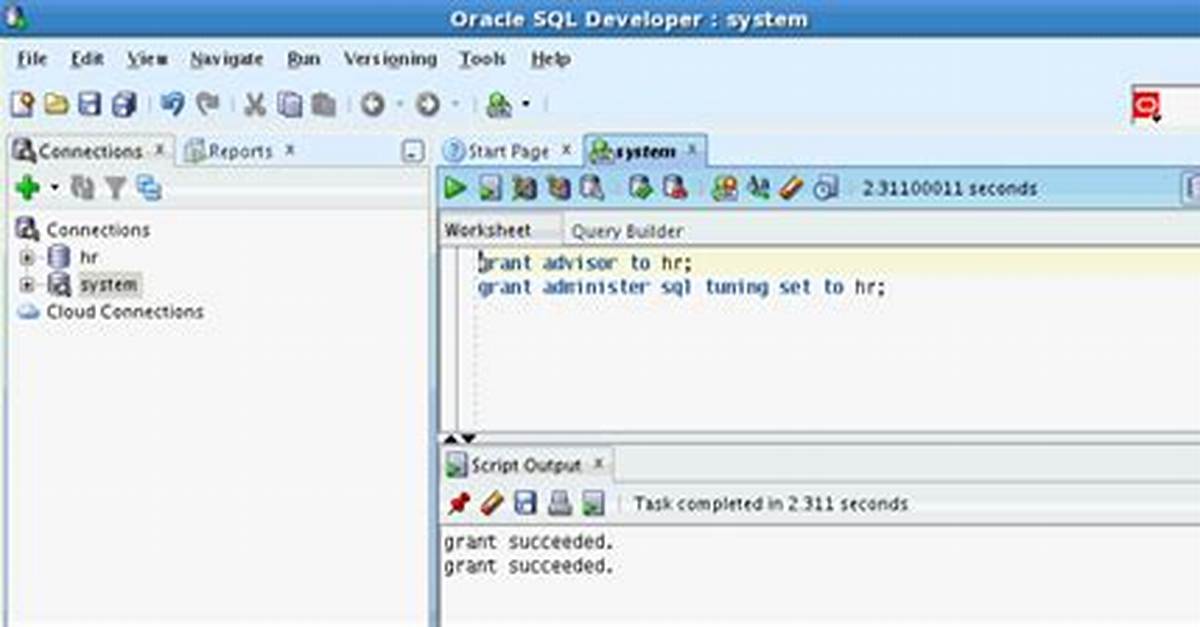Click the SQL Tuning Advisor icon
The width and height of the screenshot is (1200, 627).
pos(592,188)
